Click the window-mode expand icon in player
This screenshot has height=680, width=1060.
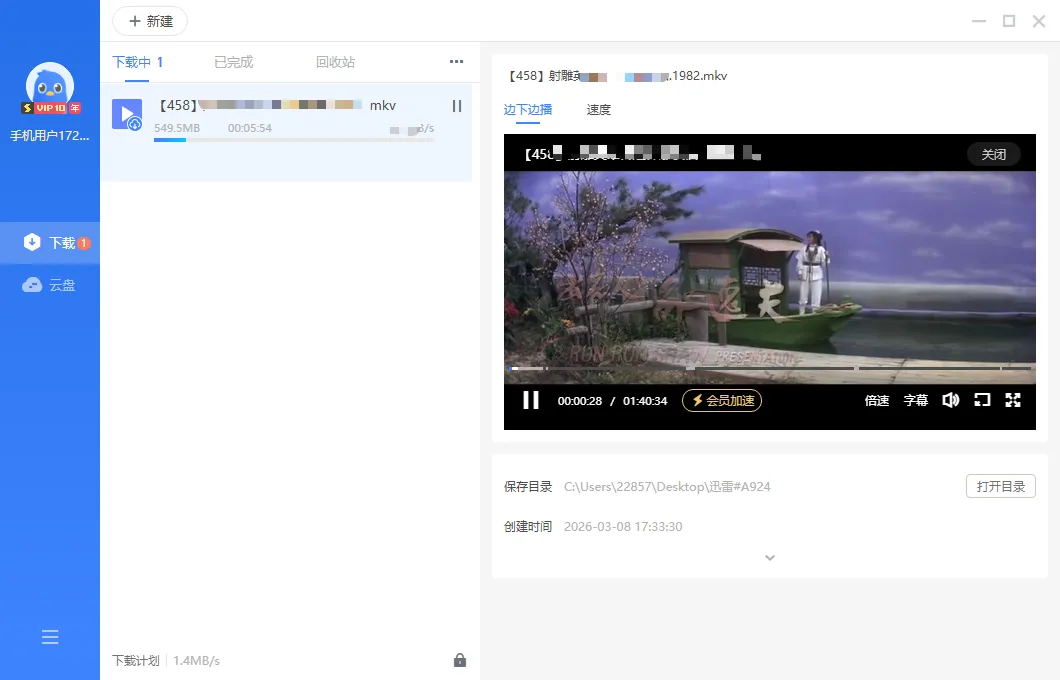982,400
